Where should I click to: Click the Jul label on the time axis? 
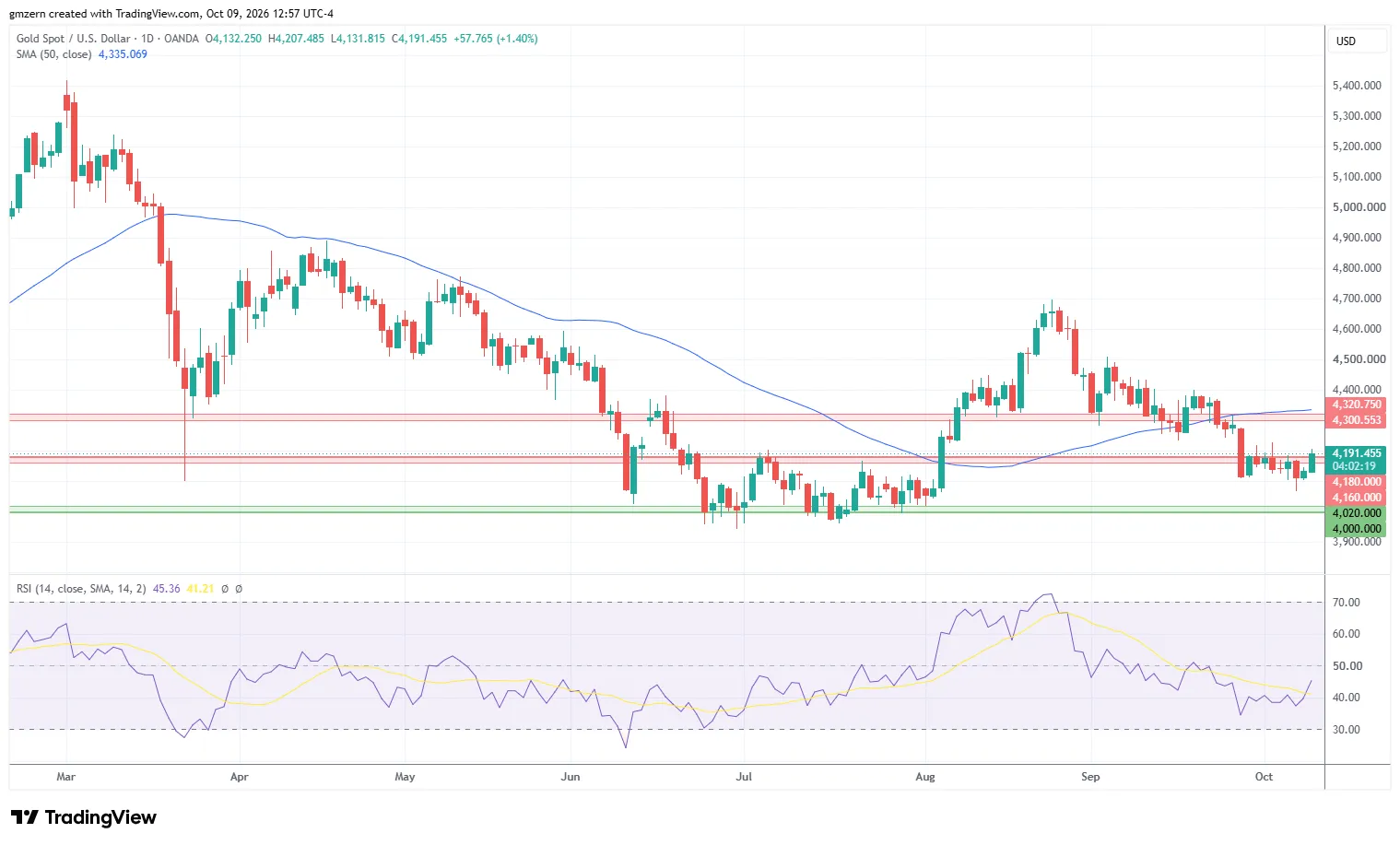(x=744, y=777)
